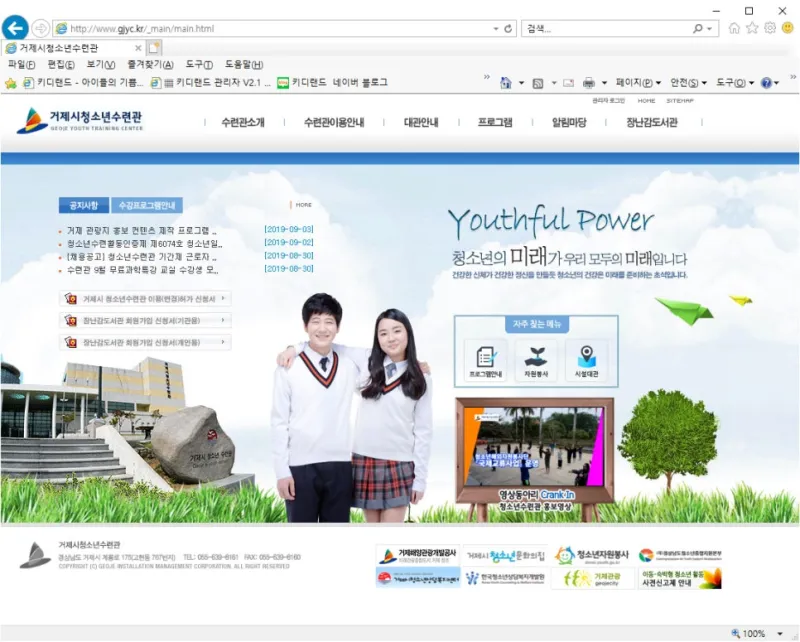
Task: Go to the 장난감도서관 navigation item
Action: [x=652, y=122]
